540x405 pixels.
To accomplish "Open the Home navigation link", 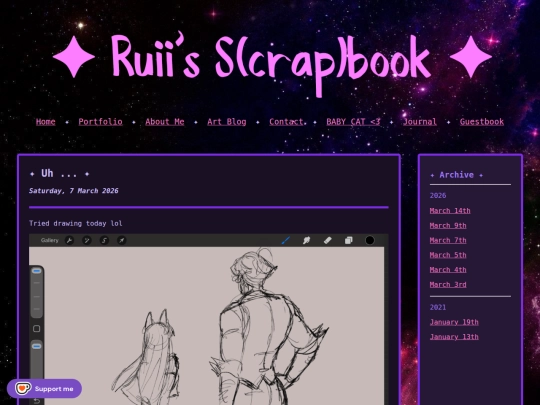I will [45, 122].
